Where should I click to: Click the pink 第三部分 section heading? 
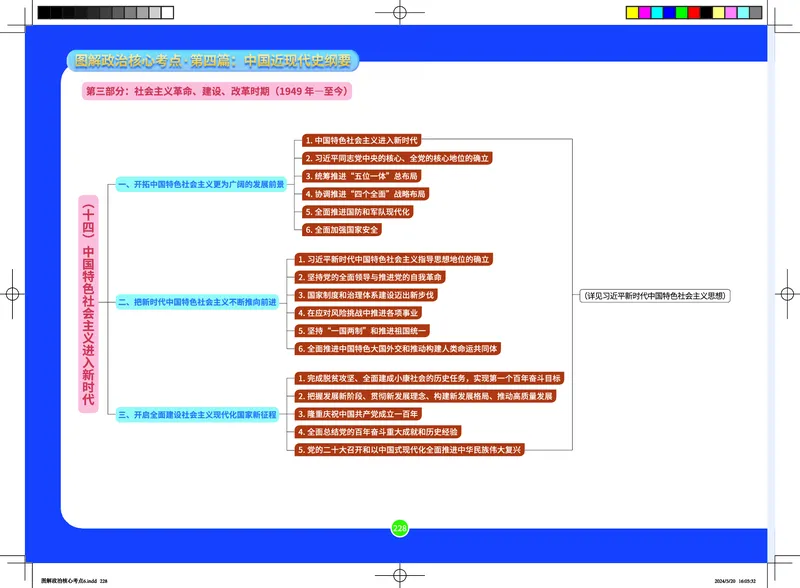[218, 91]
